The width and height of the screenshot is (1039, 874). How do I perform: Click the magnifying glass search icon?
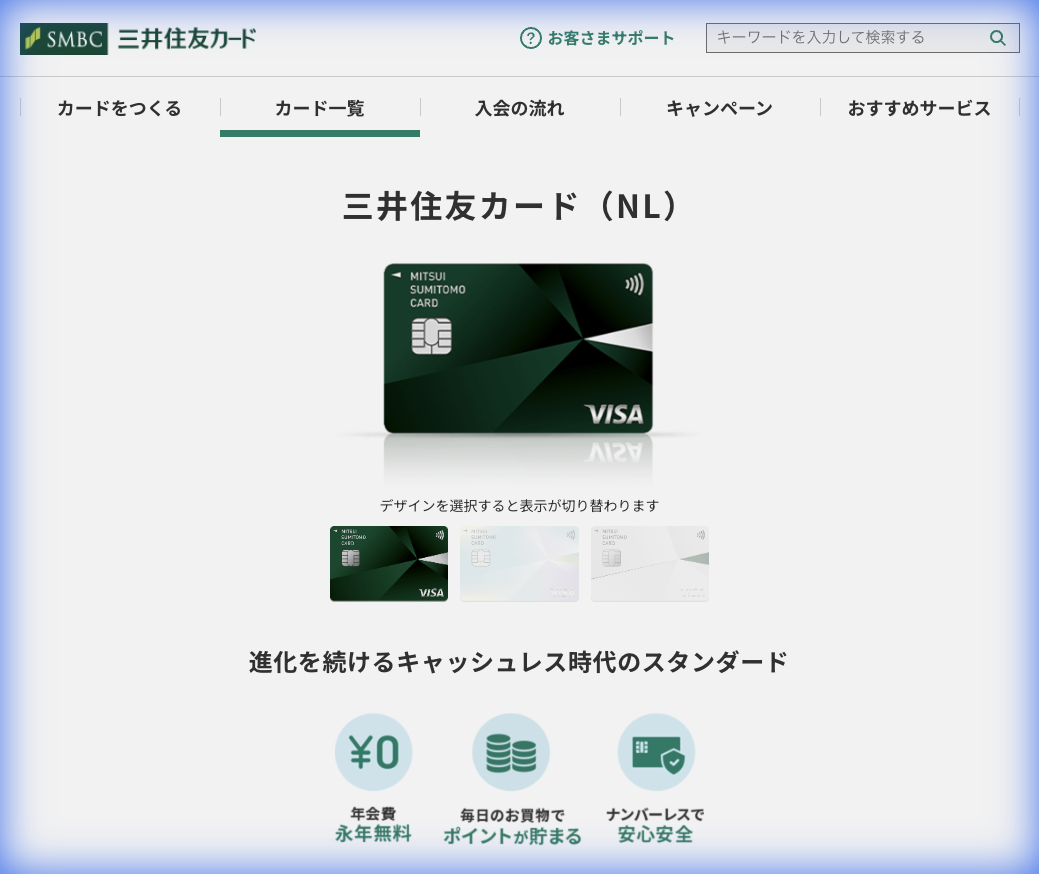click(x=998, y=38)
